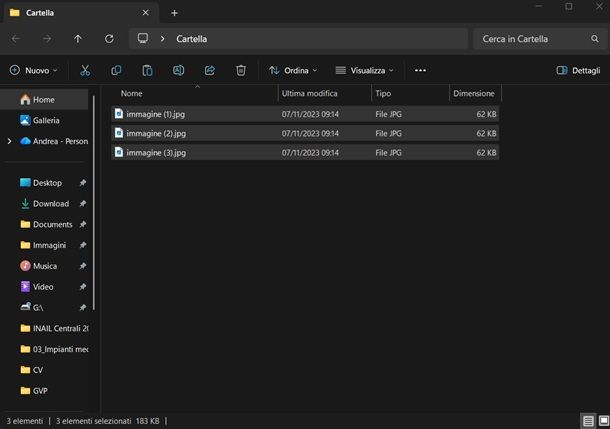
Task: Expand the Andrea - Personale OneDrive node
Action: 9,141
